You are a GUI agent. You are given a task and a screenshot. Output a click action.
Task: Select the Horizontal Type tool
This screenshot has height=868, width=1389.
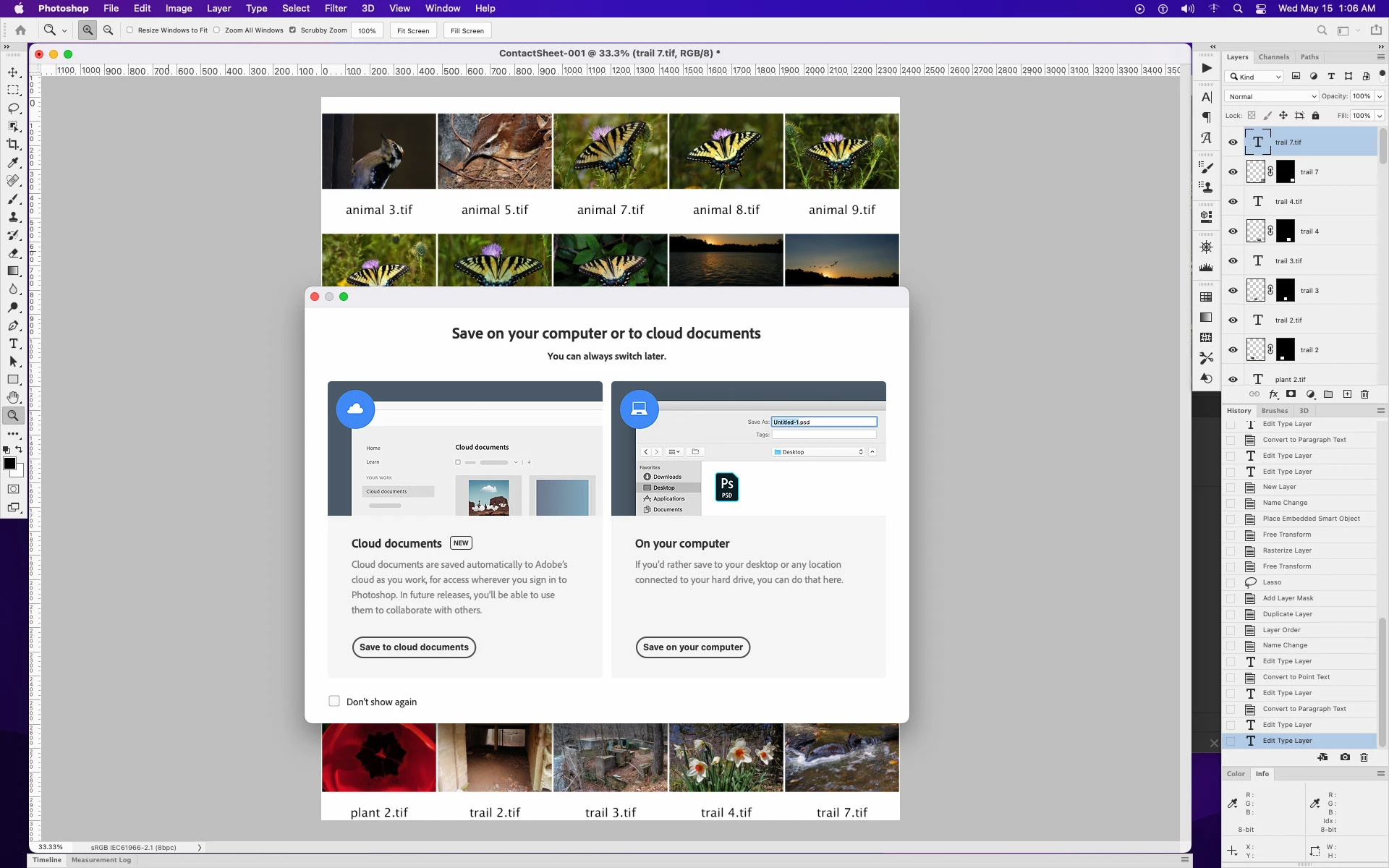coord(13,344)
